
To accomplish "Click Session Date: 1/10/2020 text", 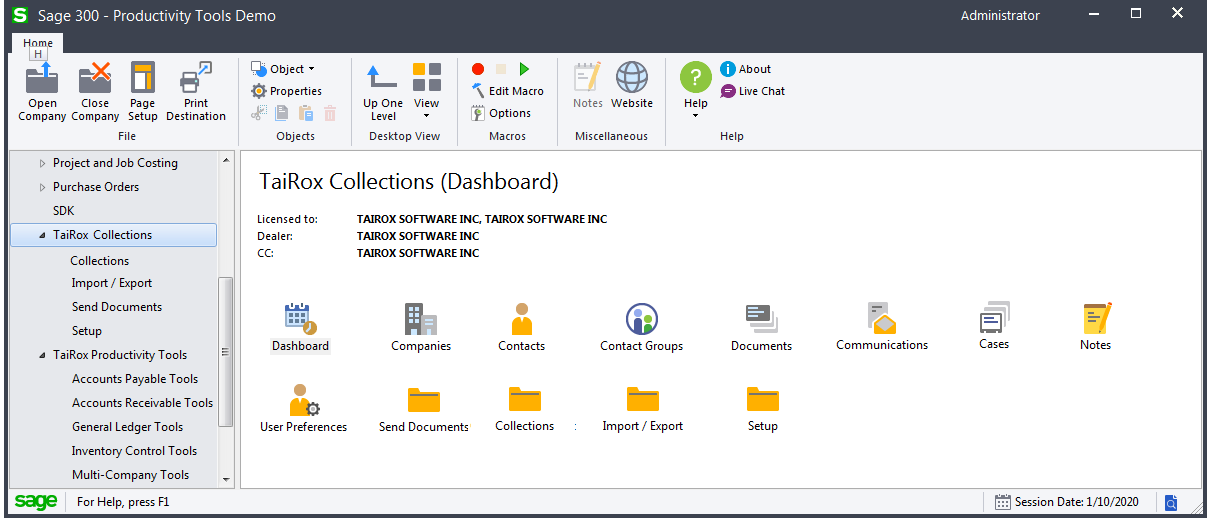I will coord(1075,502).
